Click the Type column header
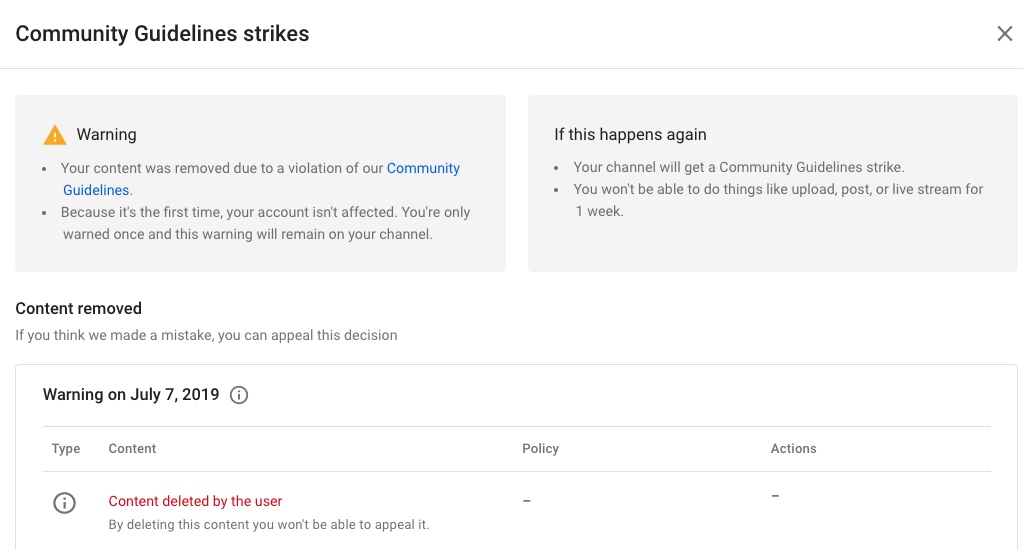This screenshot has width=1023, height=550. 66,449
